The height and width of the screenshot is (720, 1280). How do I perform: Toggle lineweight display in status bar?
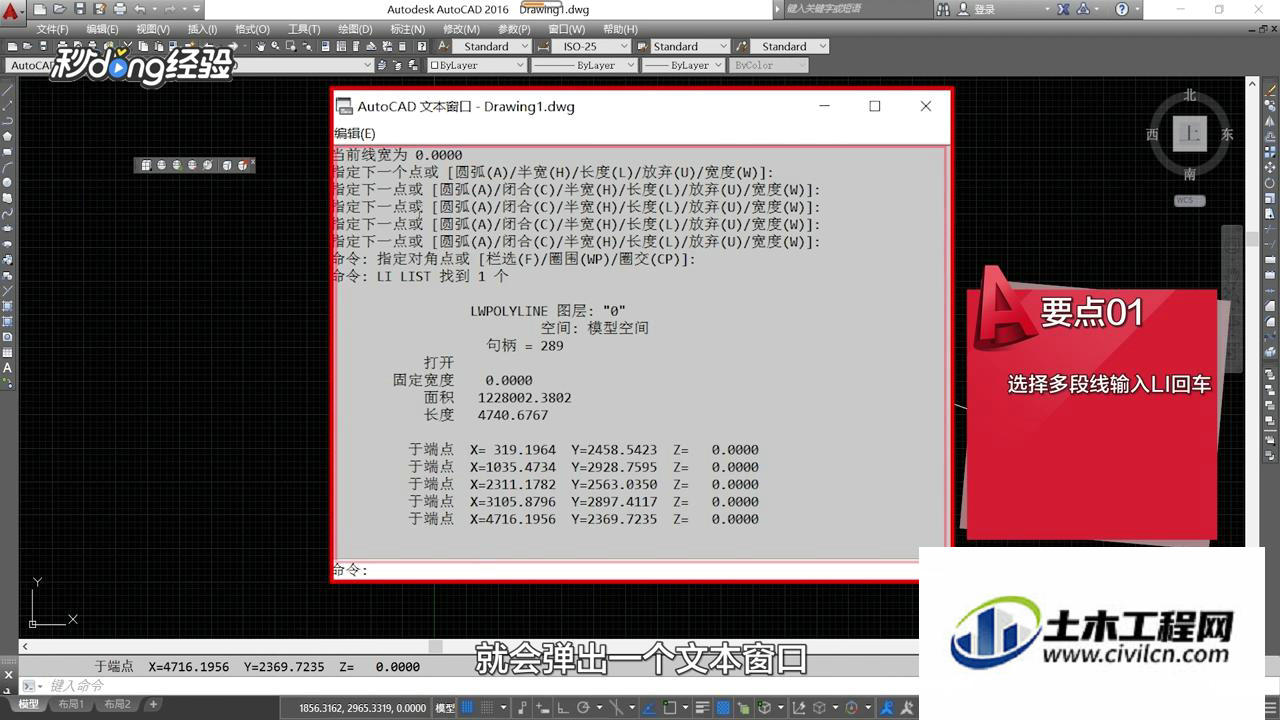click(x=703, y=708)
